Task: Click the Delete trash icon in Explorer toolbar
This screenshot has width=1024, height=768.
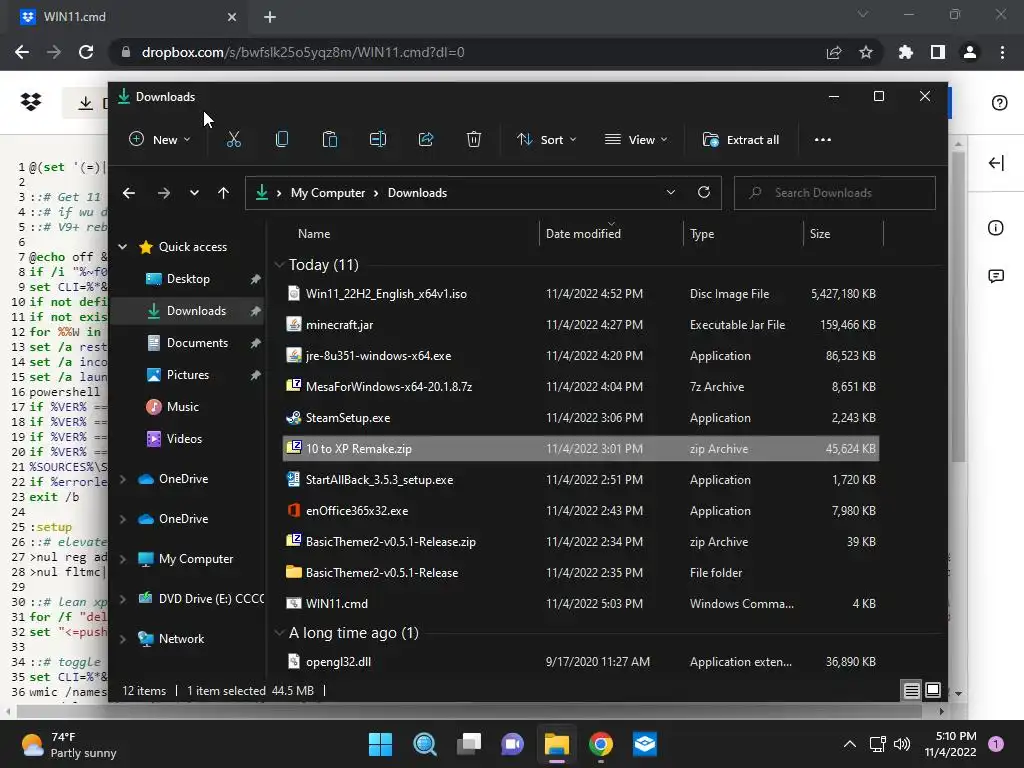Action: pyautogui.click(x=473, y=139)
